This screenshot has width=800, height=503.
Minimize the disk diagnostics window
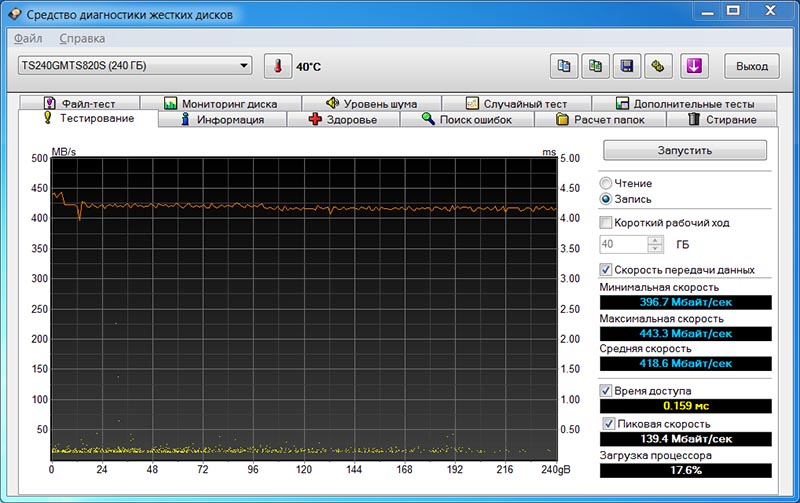coord(708,10)
